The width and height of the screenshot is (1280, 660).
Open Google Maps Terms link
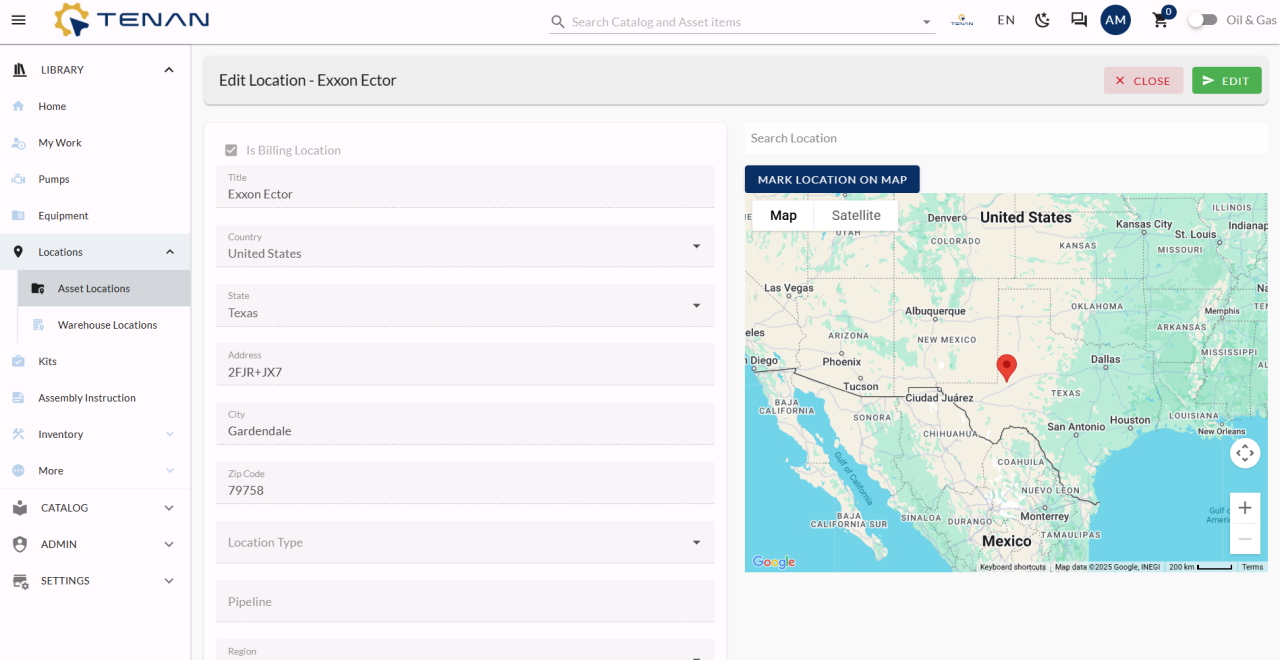click(x=1252, y=567)
